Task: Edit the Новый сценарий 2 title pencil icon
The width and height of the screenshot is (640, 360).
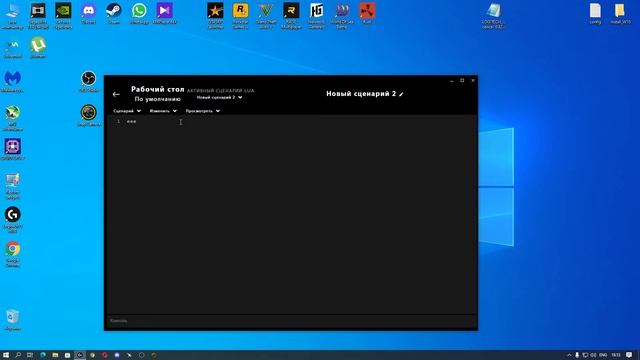Action: 401,94
